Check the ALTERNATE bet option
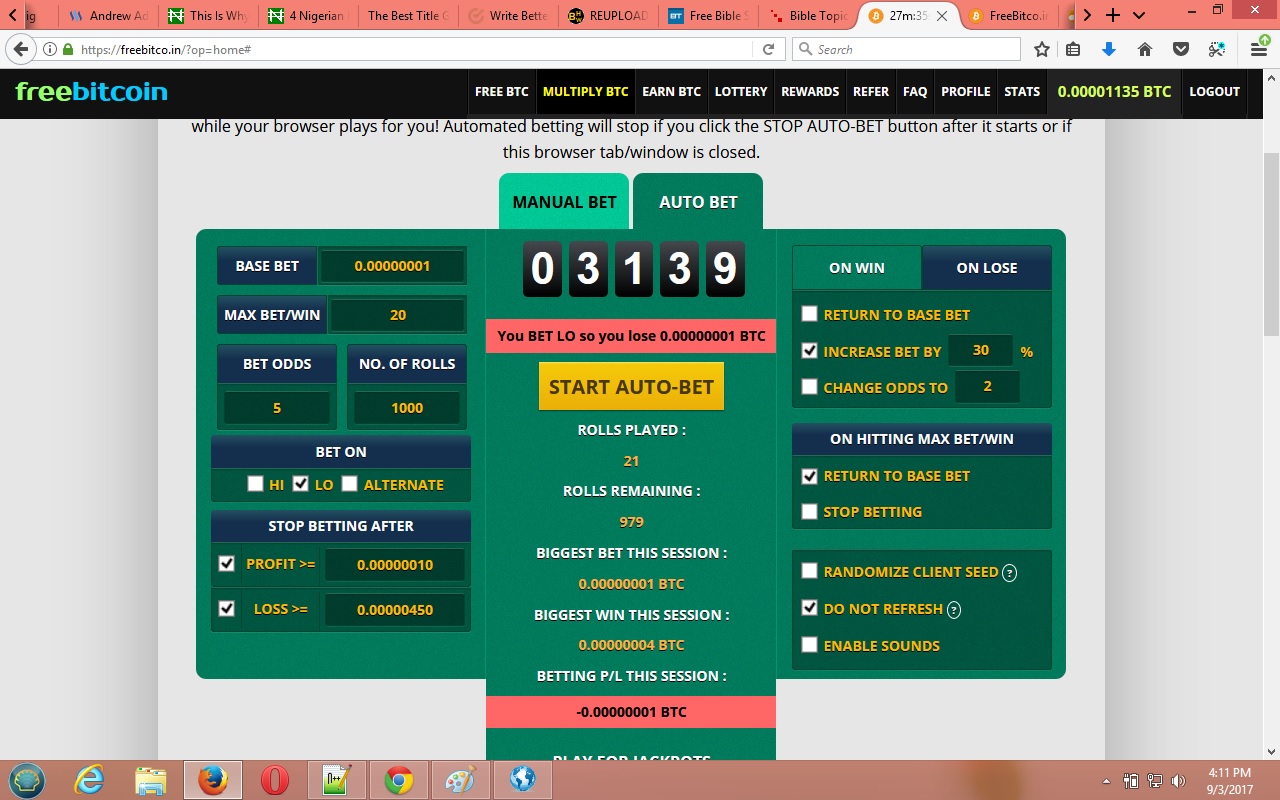This screenshot has width=1280, height=800. (349, 484)
